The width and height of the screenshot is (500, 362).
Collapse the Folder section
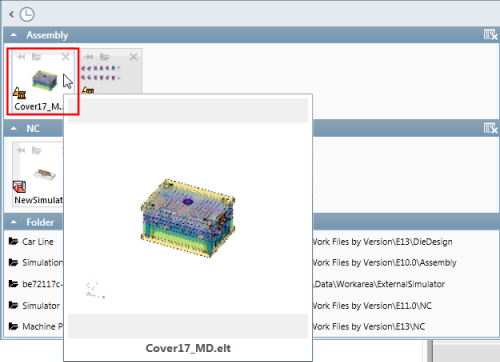point(14,222)
